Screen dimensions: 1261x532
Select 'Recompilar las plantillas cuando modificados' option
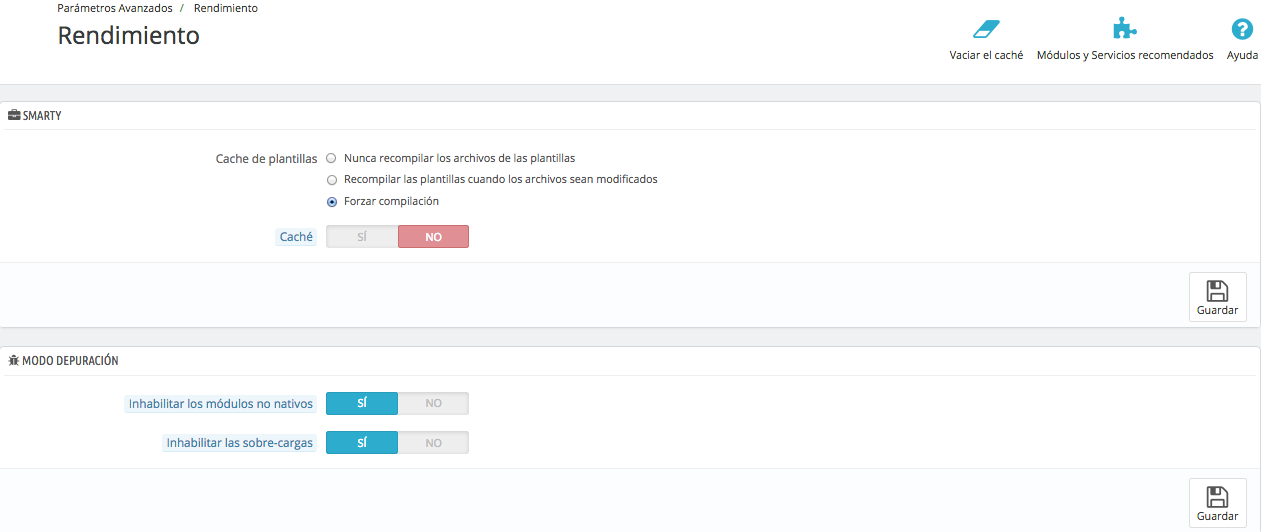(332, 180)
